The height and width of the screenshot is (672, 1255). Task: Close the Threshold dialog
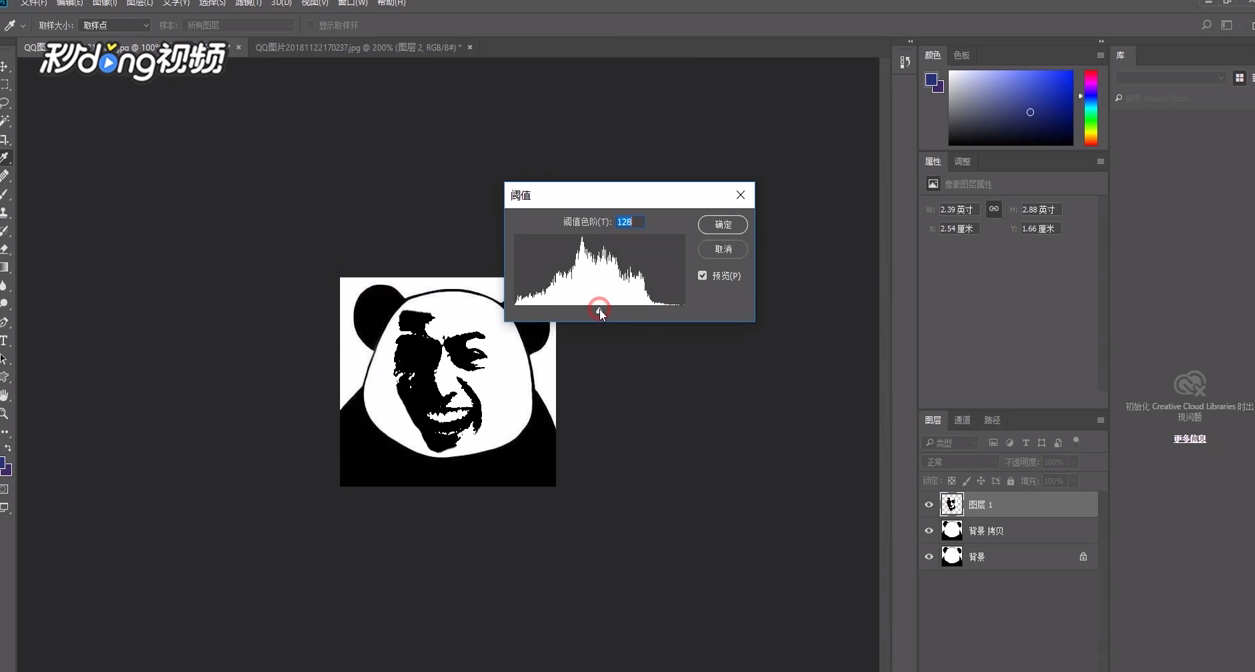740,195
